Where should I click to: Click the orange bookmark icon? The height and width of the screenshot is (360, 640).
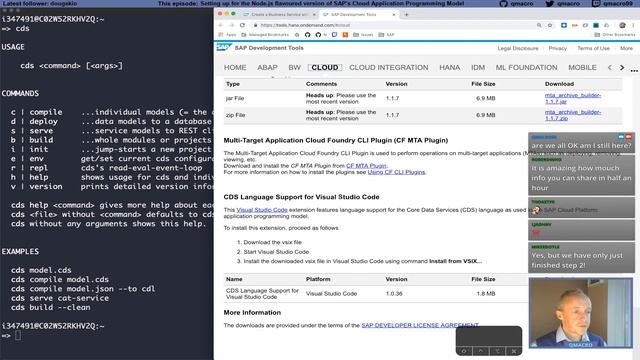(x=345, y=35)
